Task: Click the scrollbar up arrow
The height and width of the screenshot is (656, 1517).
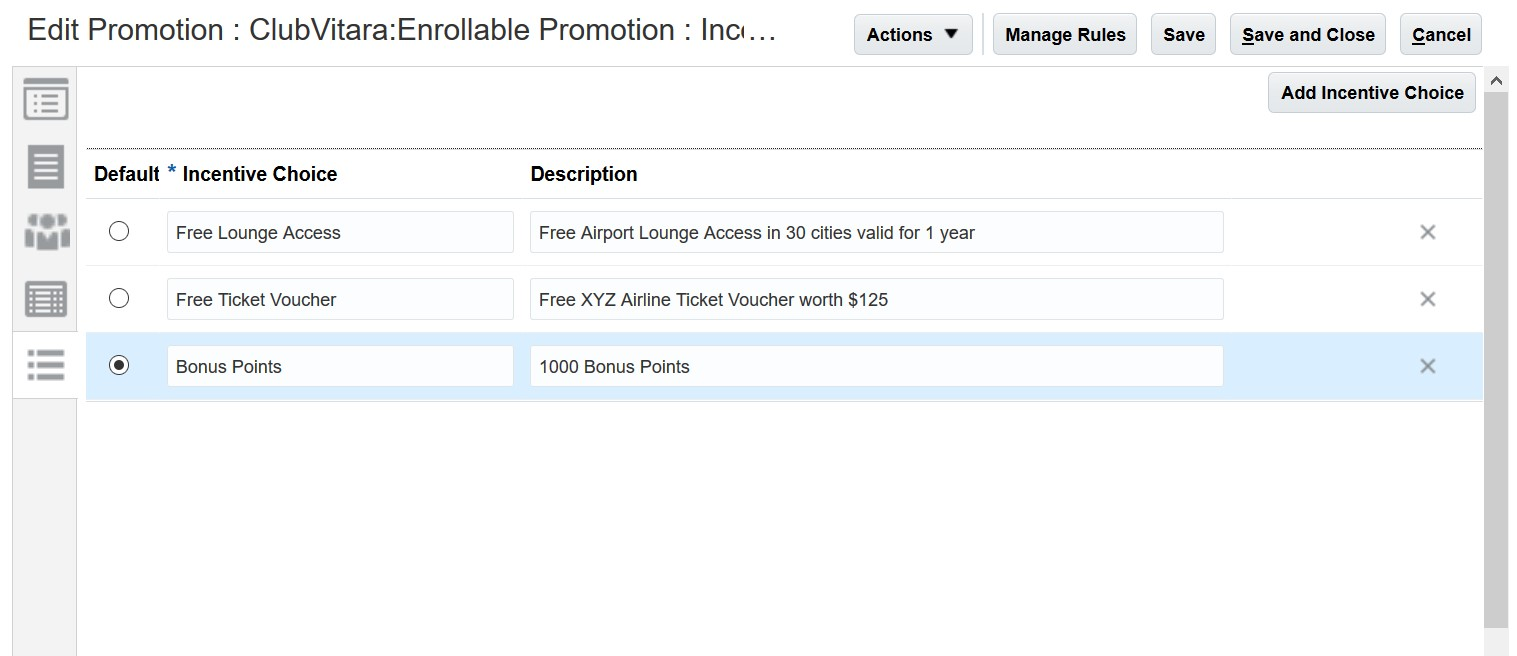Action: tap(1496, 81)
